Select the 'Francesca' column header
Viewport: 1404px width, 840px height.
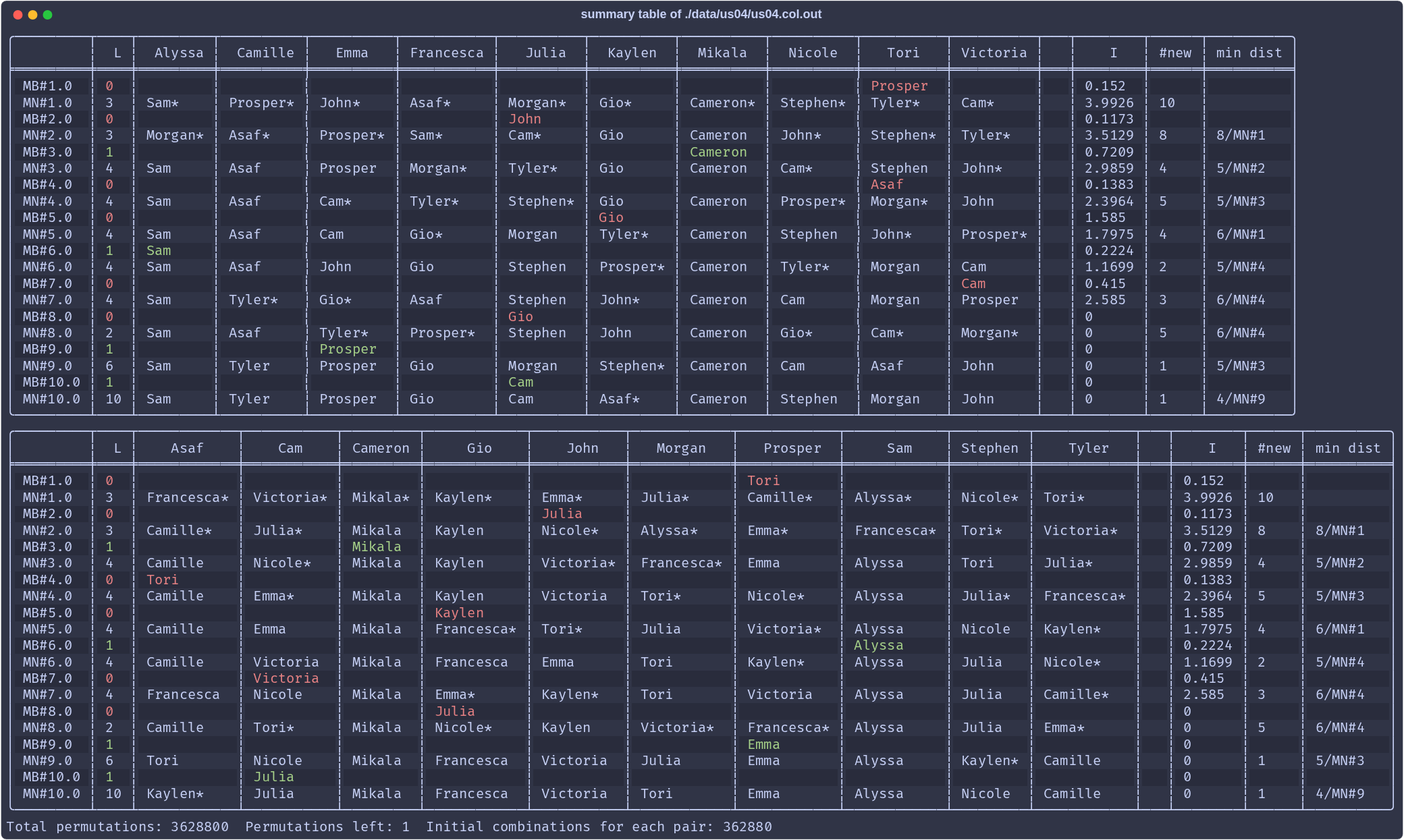click(447, 53)
